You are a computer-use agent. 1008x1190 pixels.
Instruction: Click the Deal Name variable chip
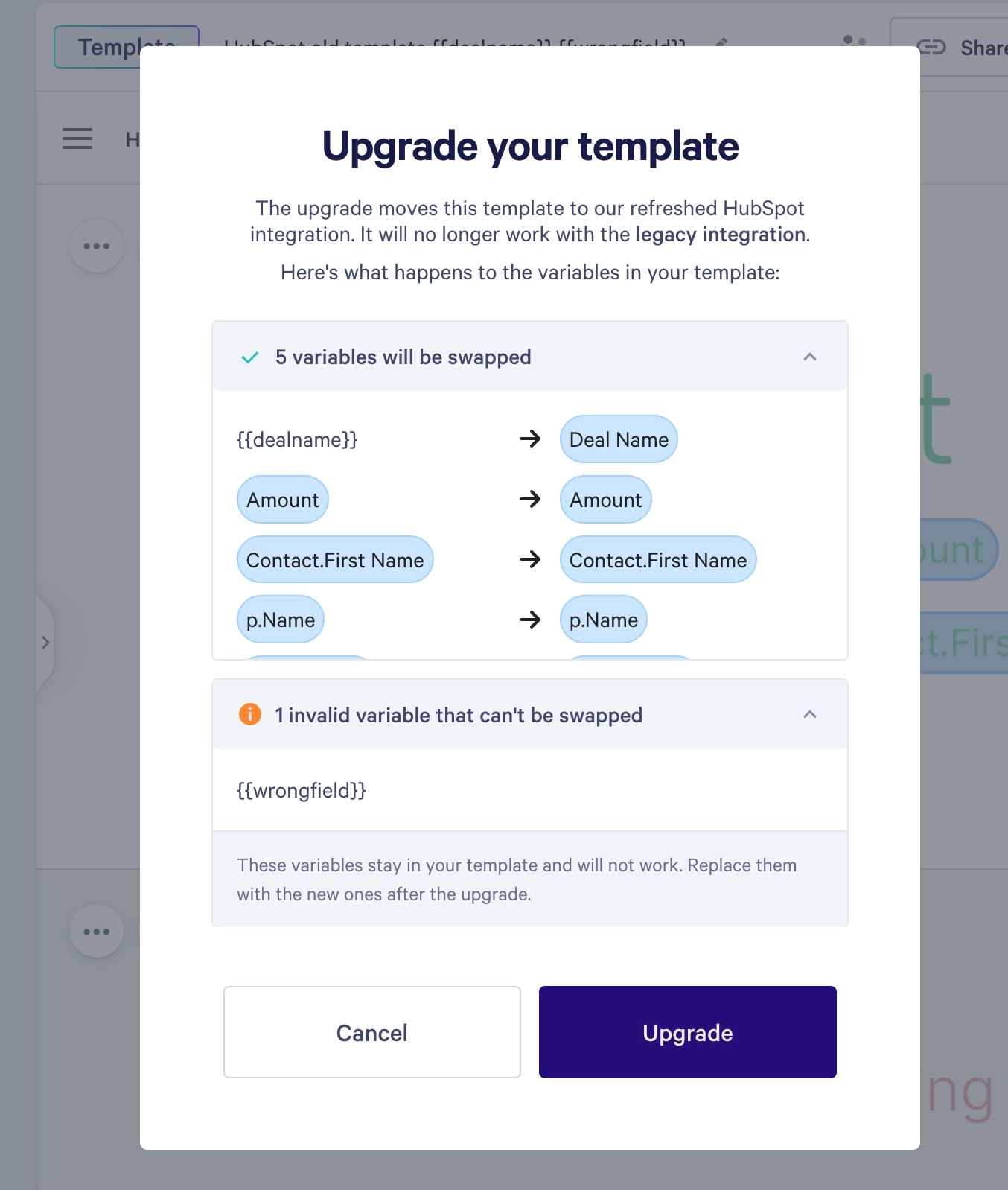click(619, 439)
